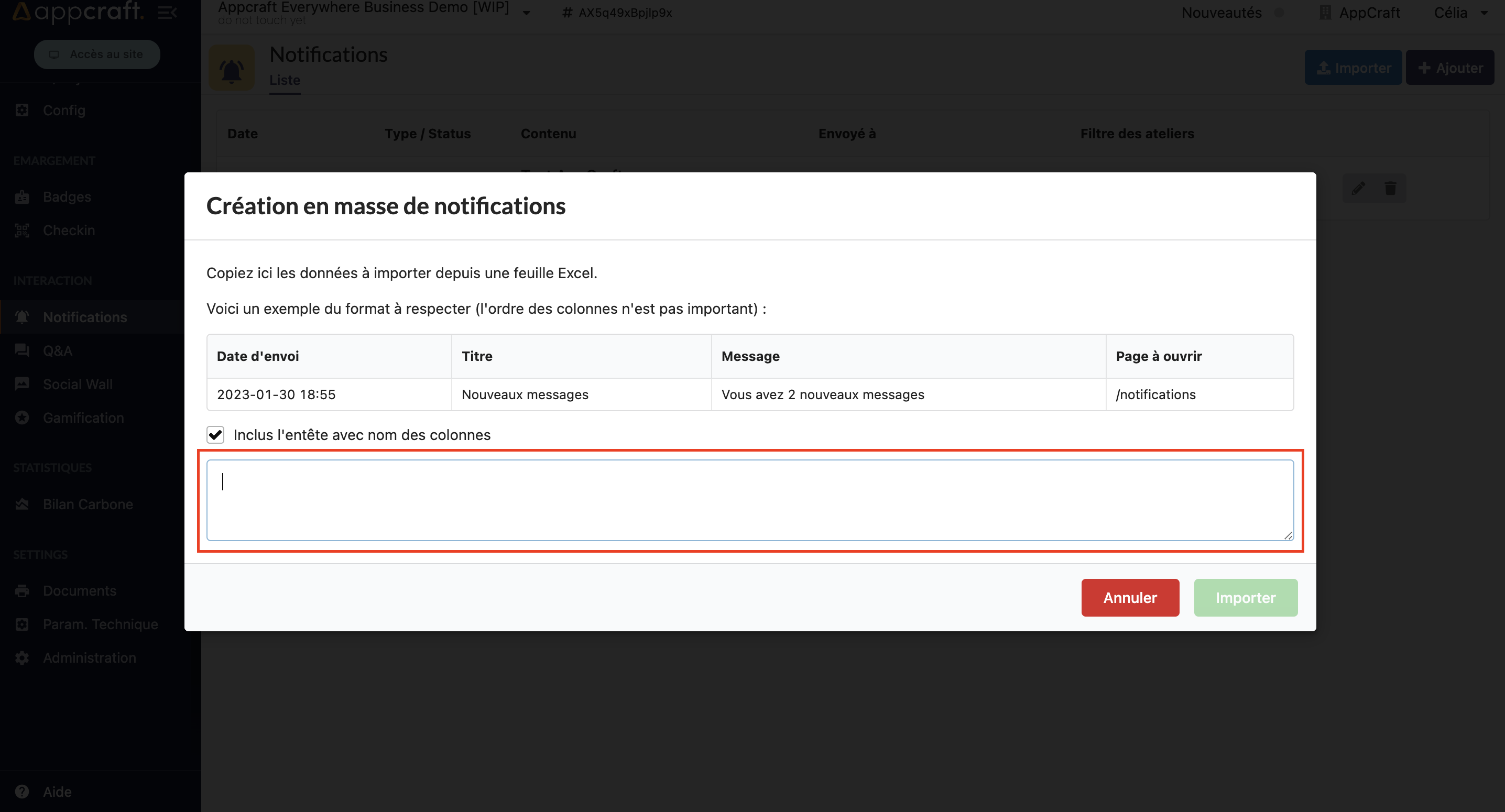Toggle Include column header checkbox

click(215, 435)
